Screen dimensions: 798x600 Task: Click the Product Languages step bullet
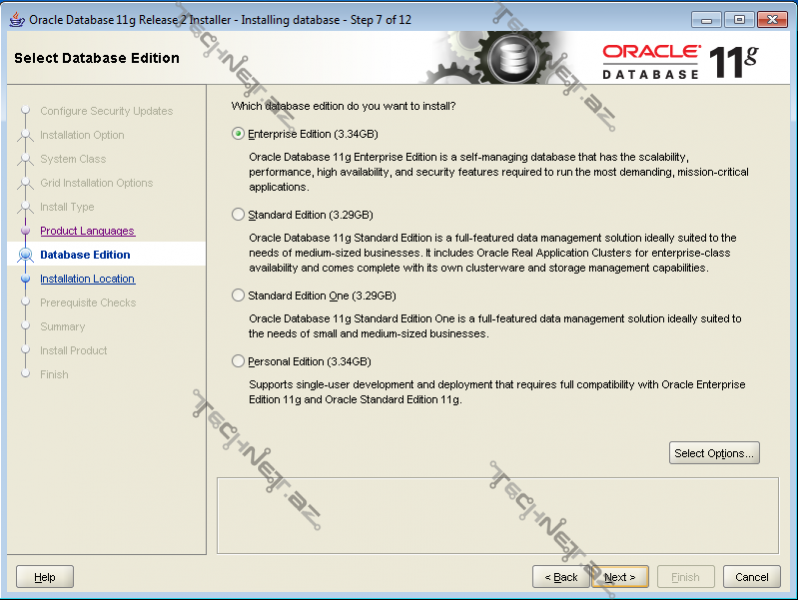point(25,231)
